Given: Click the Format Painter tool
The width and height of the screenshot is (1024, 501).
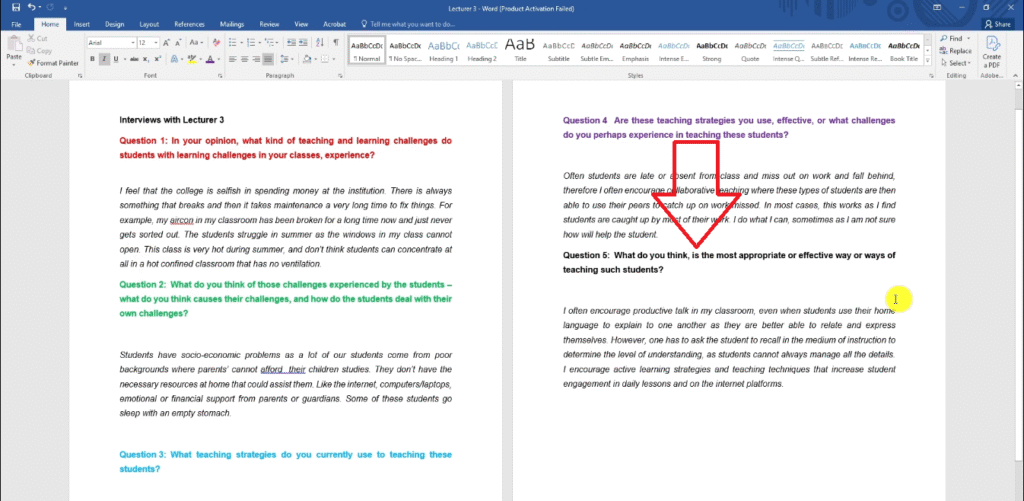Looking at the screenshot, I should tap(55, 62).
